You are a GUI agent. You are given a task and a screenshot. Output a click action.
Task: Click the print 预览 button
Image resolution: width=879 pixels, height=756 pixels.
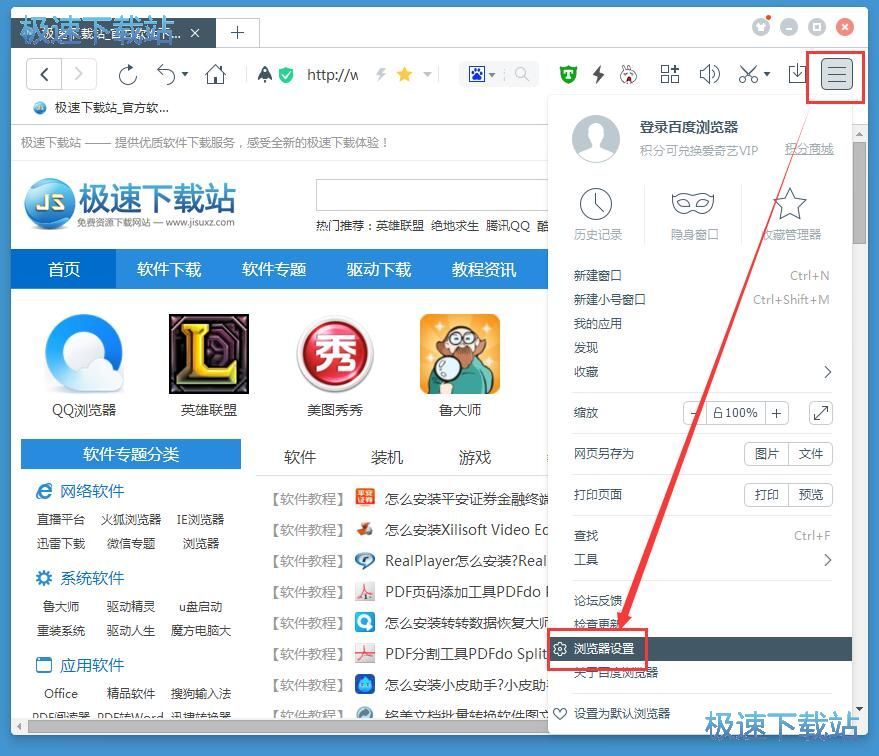pos(811,495)
